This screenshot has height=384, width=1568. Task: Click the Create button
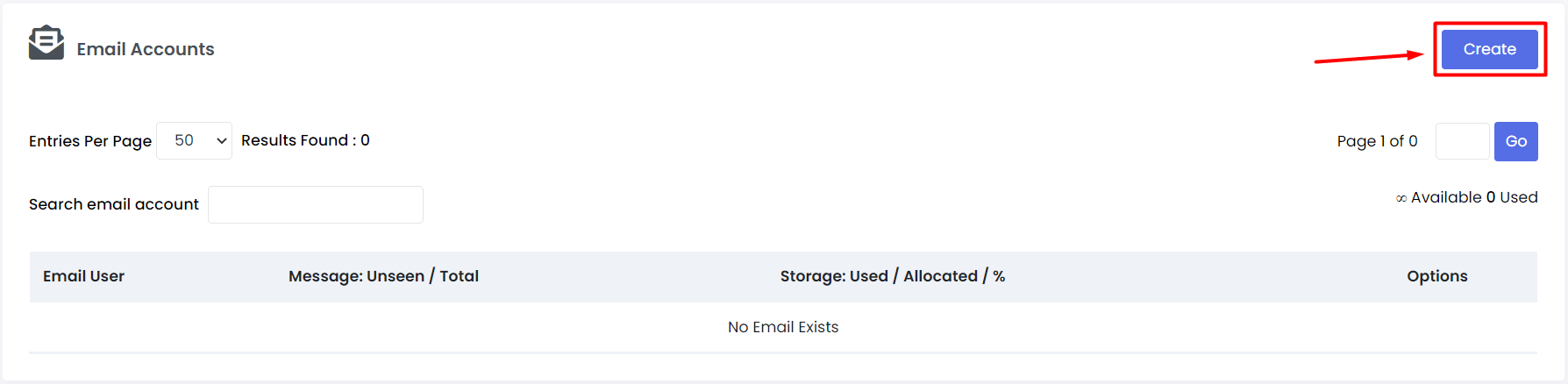tap(1489, 49)
